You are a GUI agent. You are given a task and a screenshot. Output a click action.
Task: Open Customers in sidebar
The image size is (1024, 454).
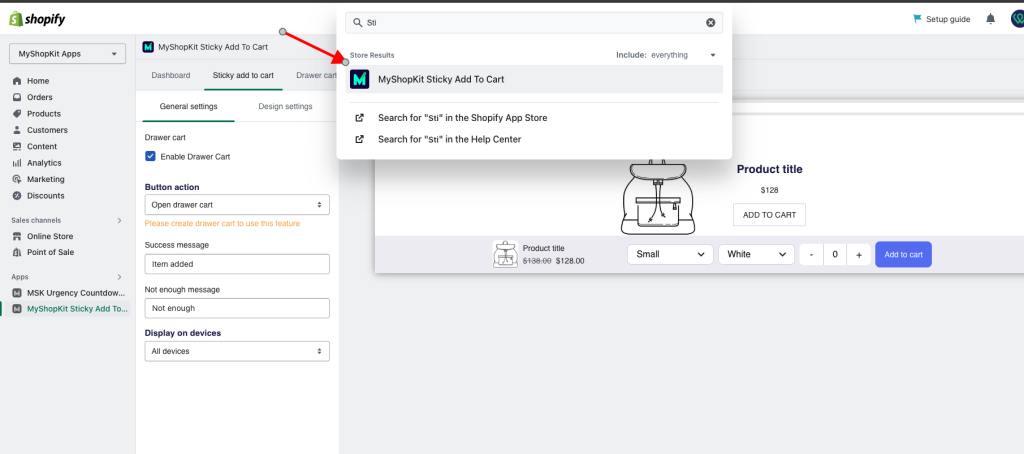click(x=47, y=130)
